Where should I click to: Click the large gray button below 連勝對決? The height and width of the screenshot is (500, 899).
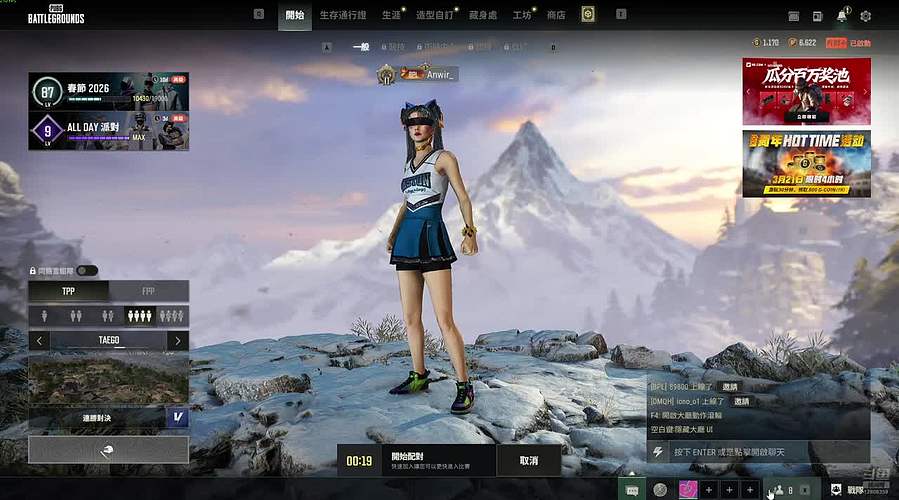[x=108, y=450]
